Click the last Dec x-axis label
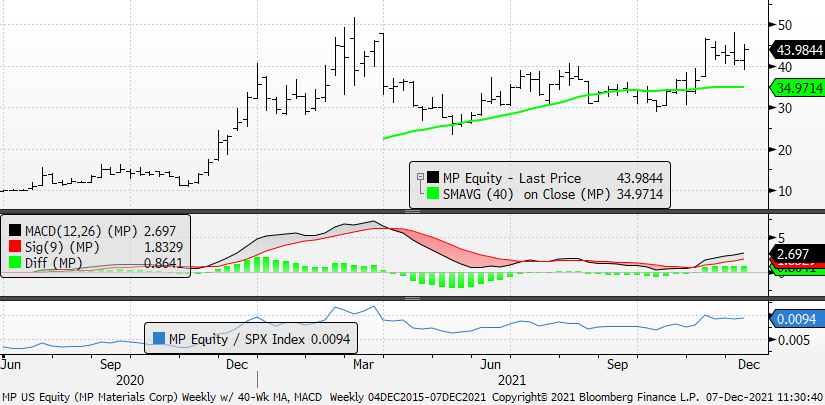This screenshot has height=405, width=825. (749, 364)
